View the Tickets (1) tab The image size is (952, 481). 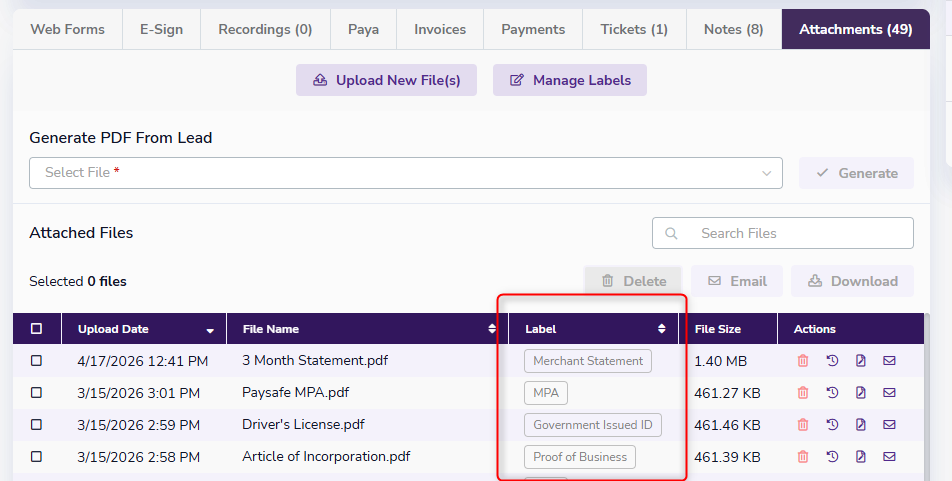tap(634, 29)
